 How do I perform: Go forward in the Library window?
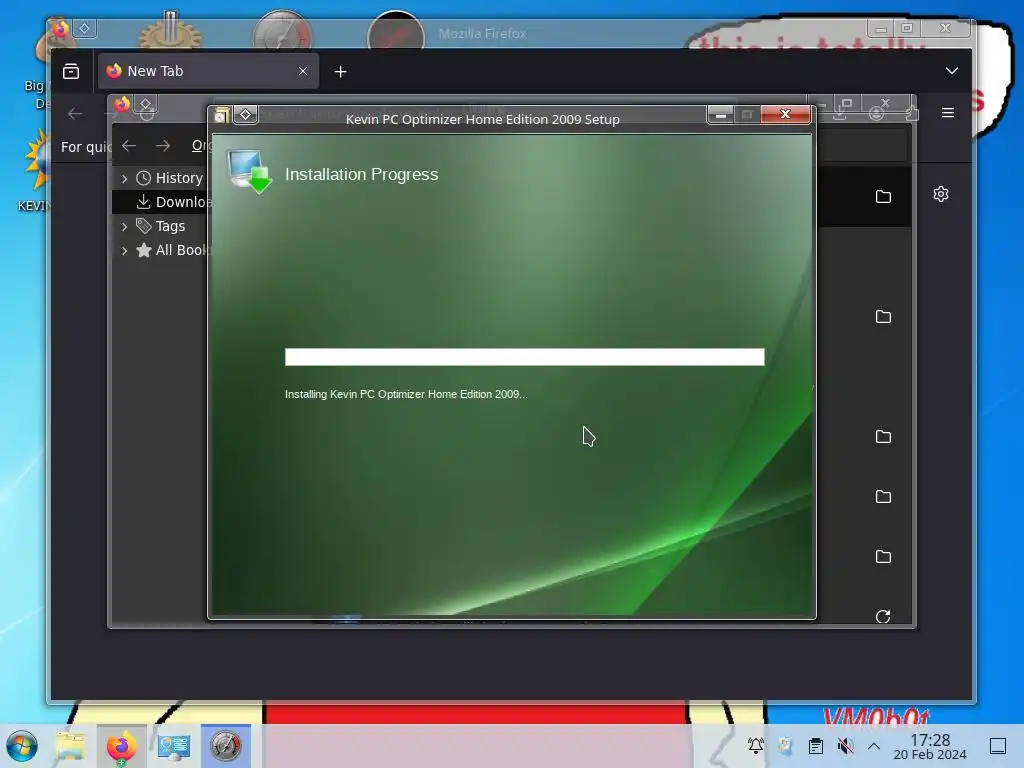(163, 146)
